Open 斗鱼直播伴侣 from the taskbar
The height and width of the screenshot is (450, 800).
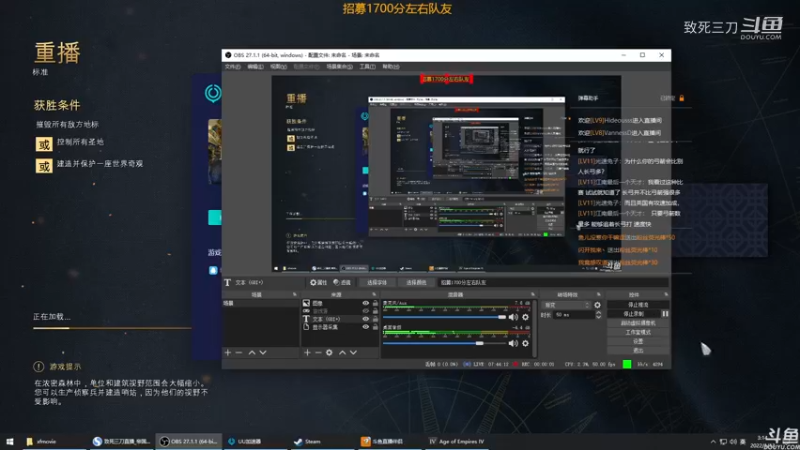coord(388,441)
